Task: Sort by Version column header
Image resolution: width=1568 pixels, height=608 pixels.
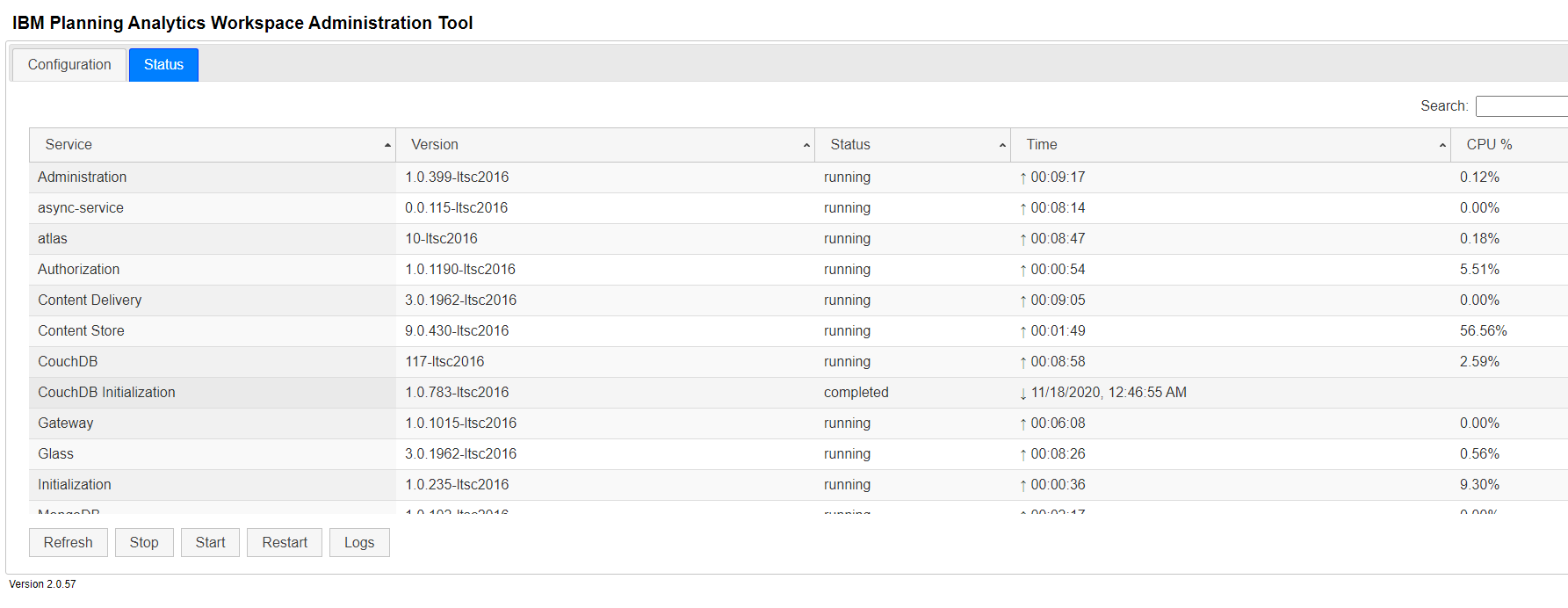Action: [x=605, y=145]
